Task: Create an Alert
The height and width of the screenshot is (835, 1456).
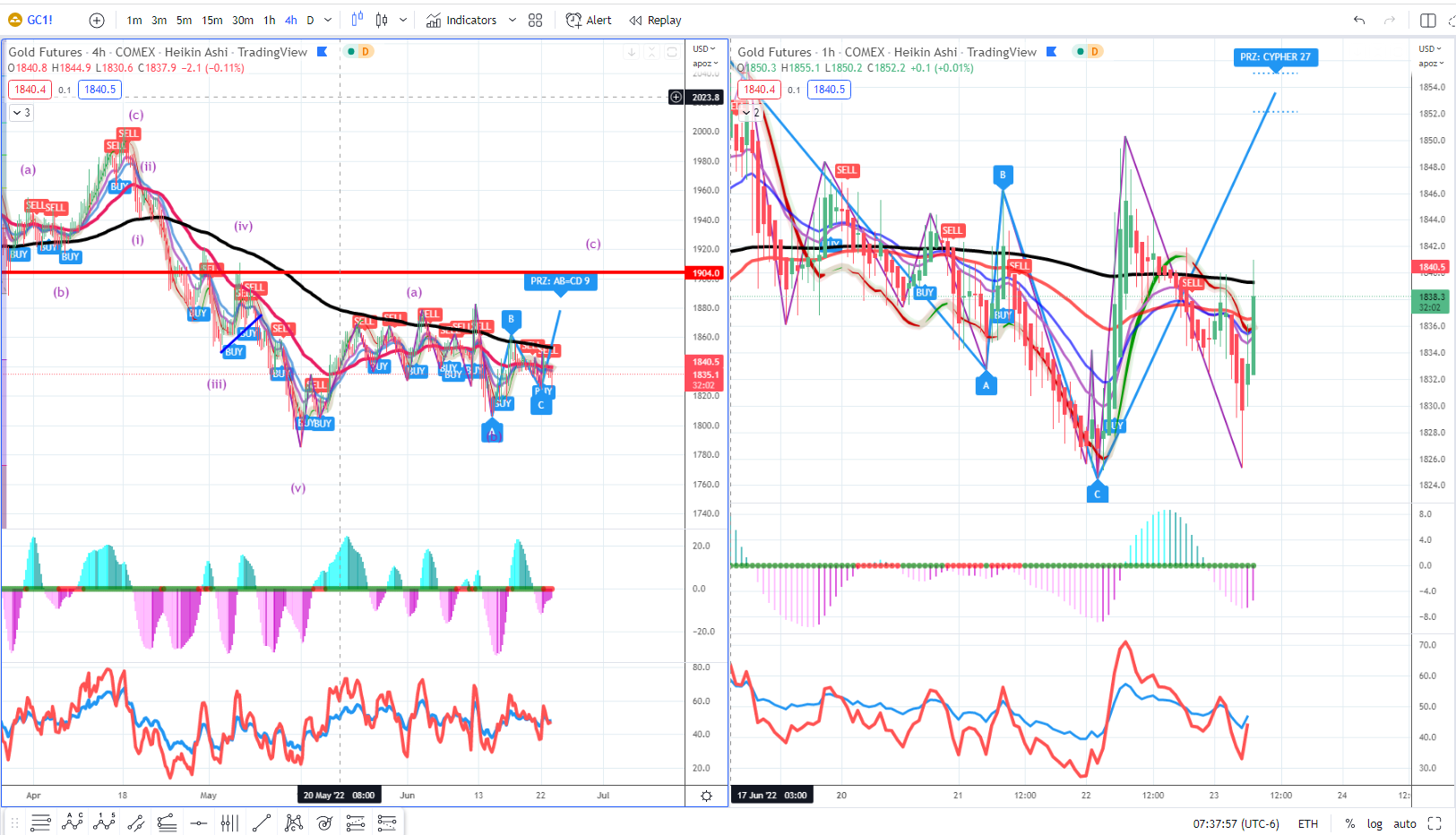Action: [x=589, y=20]
